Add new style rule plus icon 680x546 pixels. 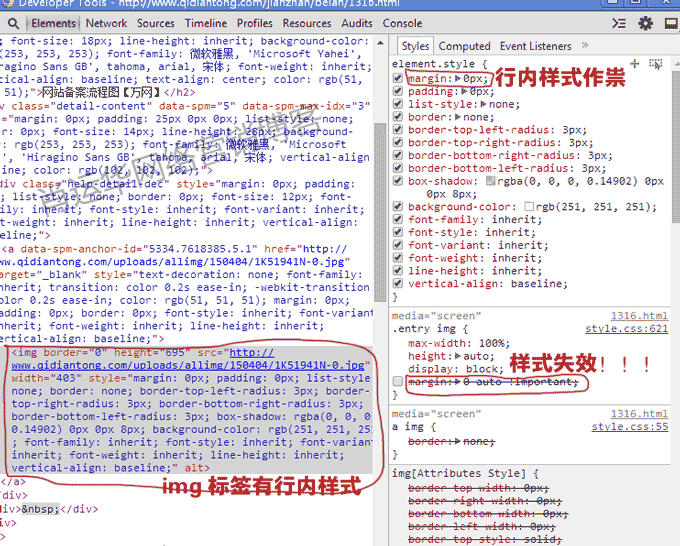(634, 64)
